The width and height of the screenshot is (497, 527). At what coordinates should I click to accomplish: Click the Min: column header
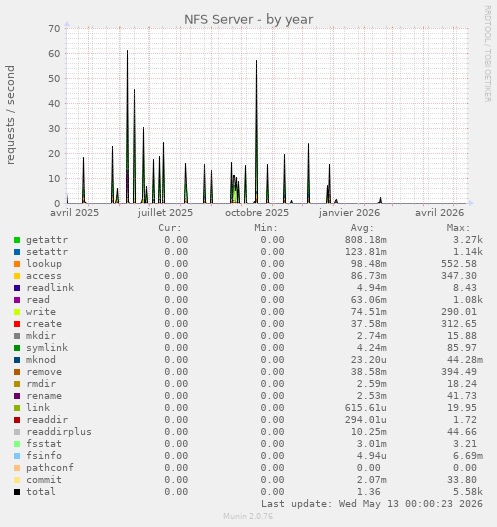(x=266, y=228)
